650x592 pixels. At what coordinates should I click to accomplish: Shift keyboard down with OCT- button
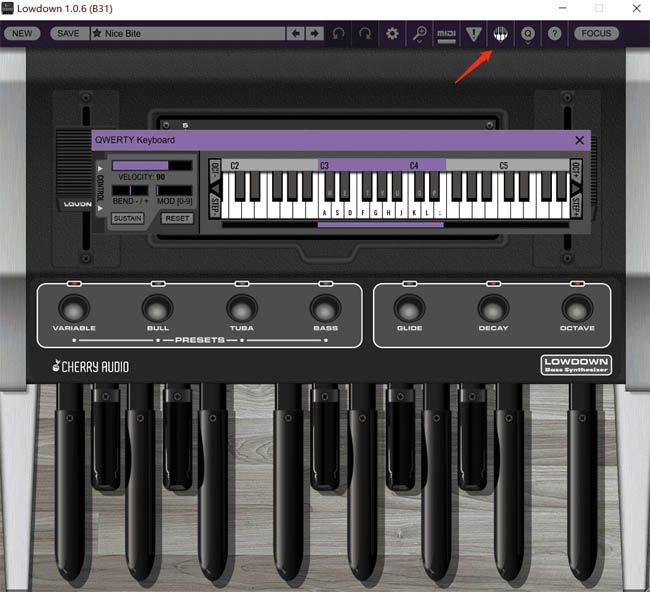coord(215,171)
